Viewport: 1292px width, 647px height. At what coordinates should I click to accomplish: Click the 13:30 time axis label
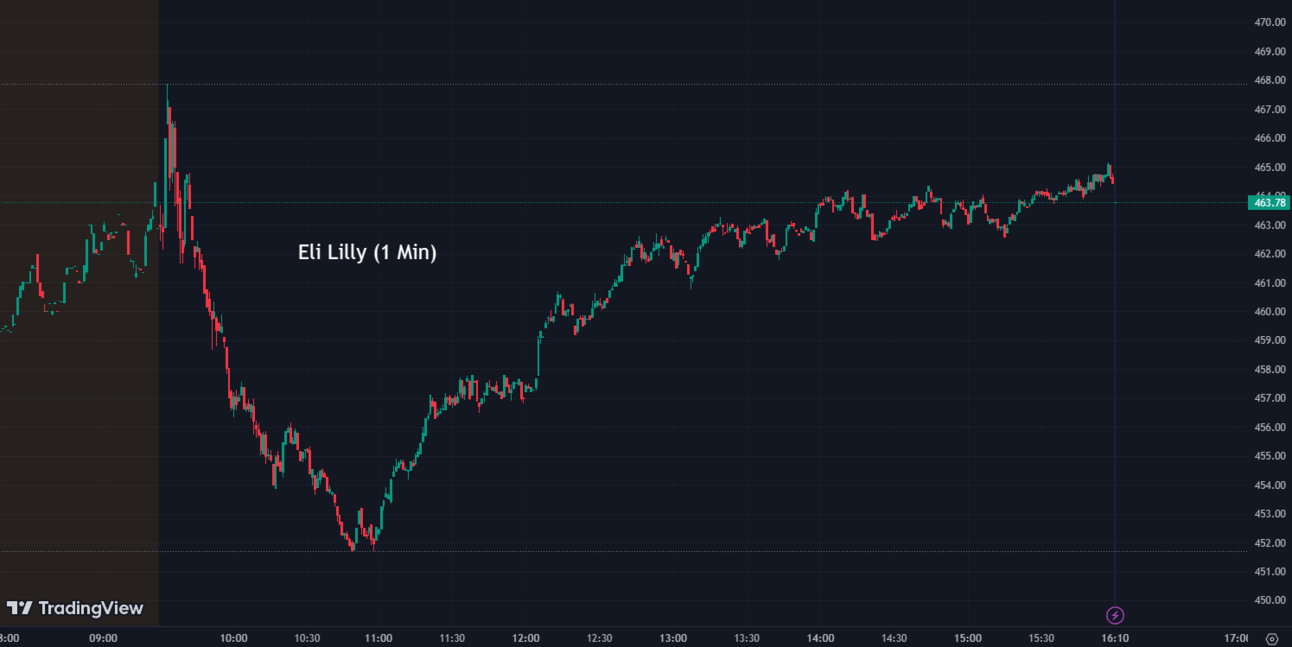pyautogui.click(x=747, y=638)
